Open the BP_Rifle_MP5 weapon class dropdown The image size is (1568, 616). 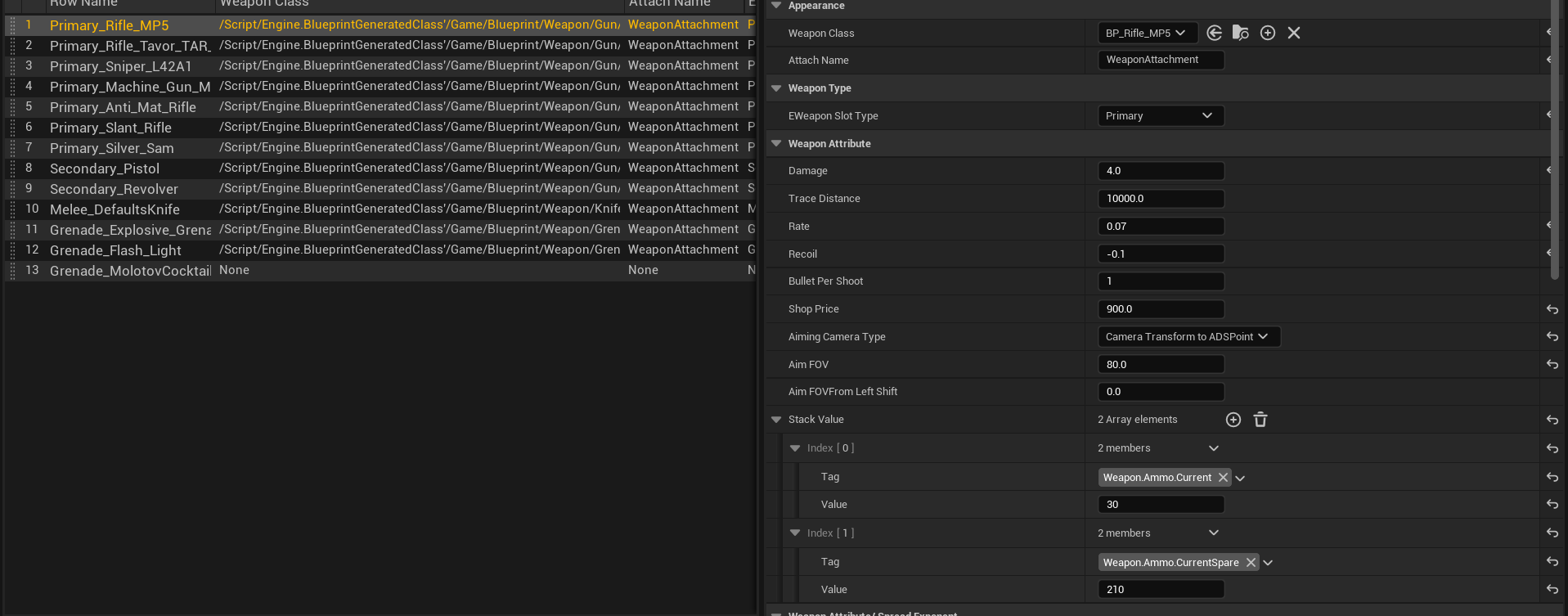(x=1146, y=34)
